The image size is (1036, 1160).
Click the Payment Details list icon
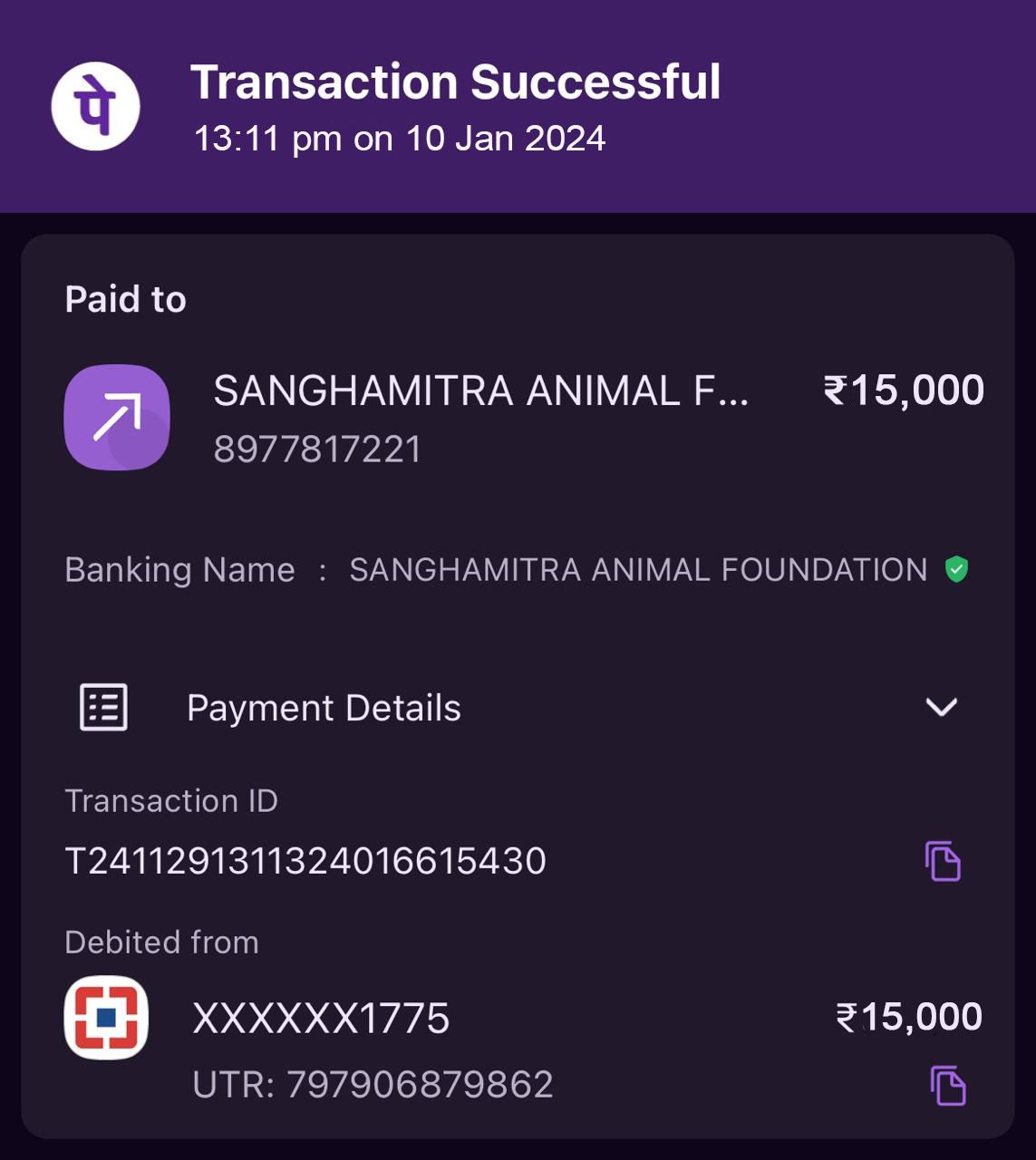coord(103,707)
